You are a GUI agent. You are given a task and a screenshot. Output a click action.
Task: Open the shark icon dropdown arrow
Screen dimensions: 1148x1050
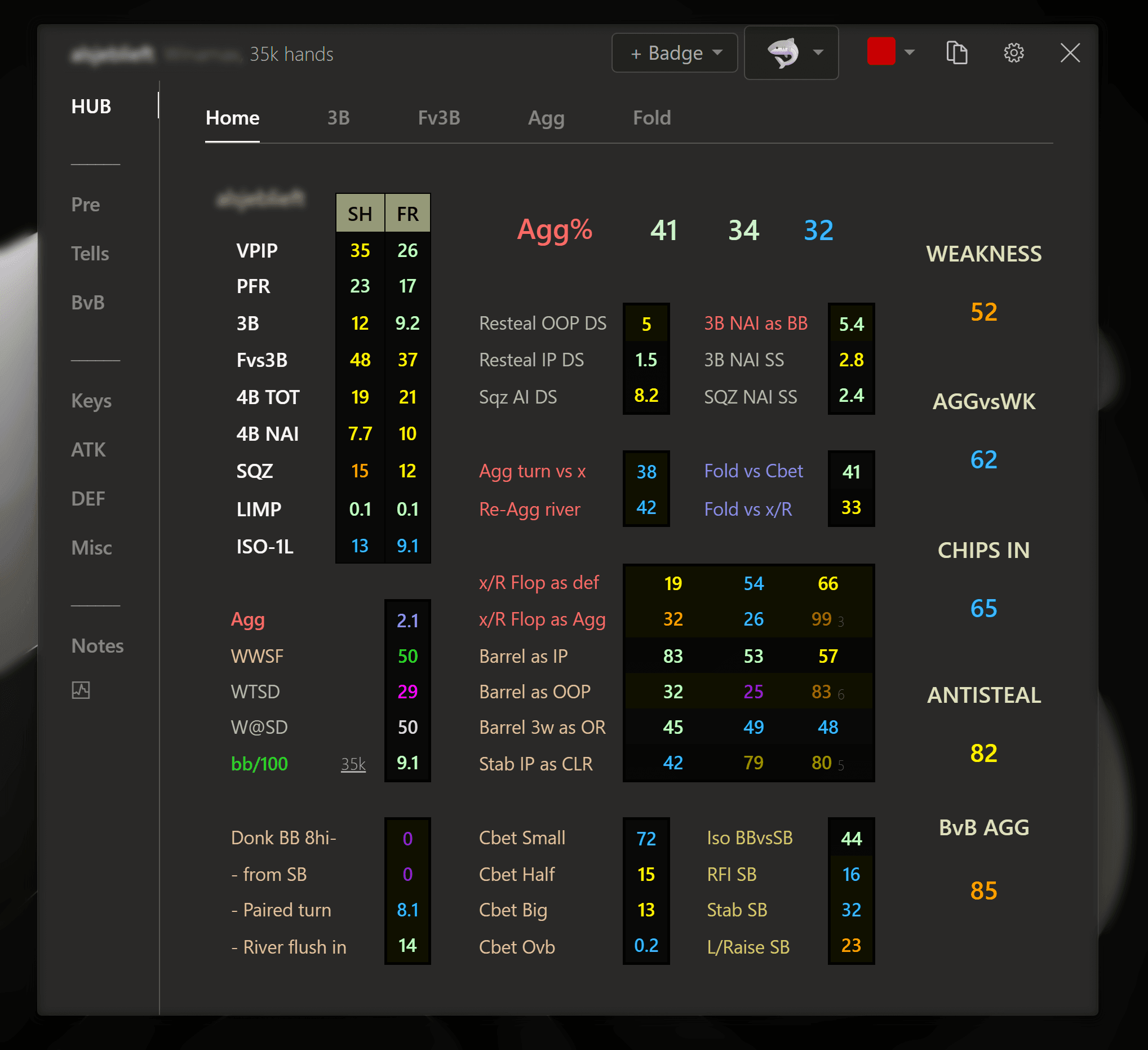click(818, 53)
